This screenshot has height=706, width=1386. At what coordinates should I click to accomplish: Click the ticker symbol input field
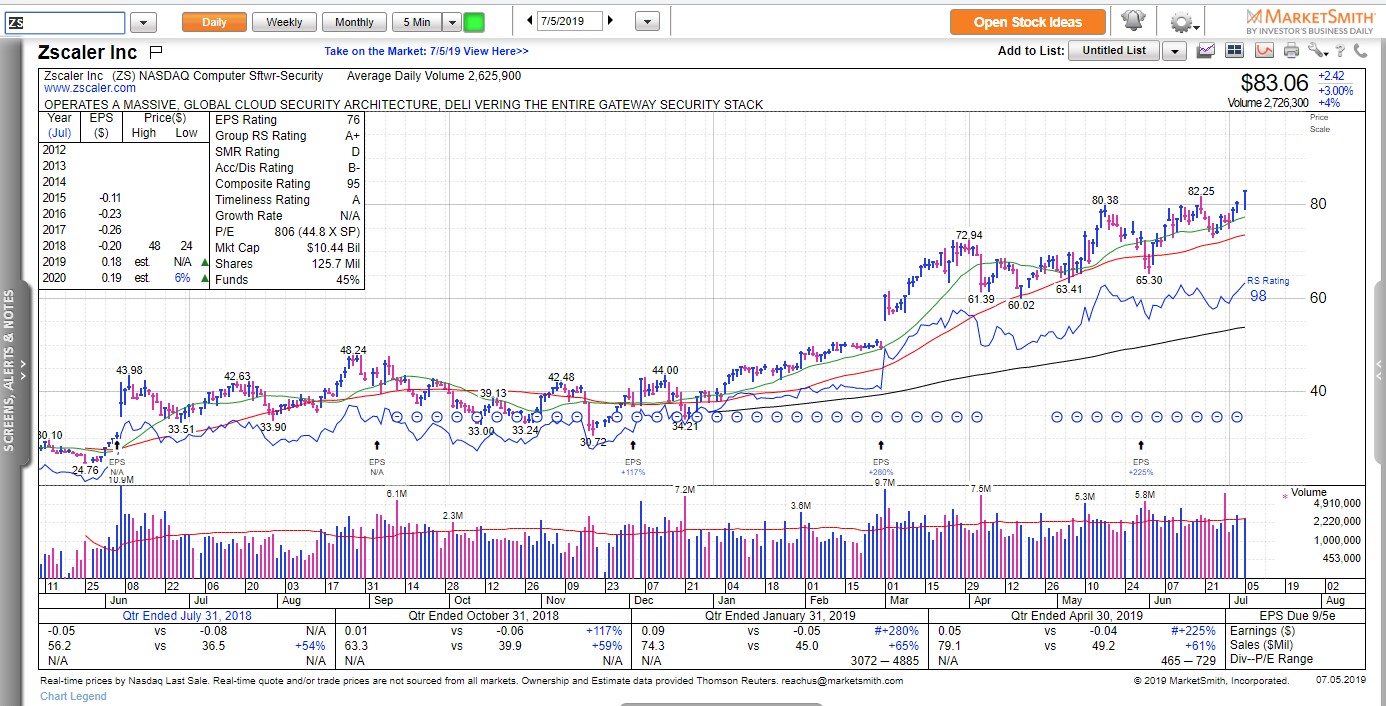(x=64, y=22)
